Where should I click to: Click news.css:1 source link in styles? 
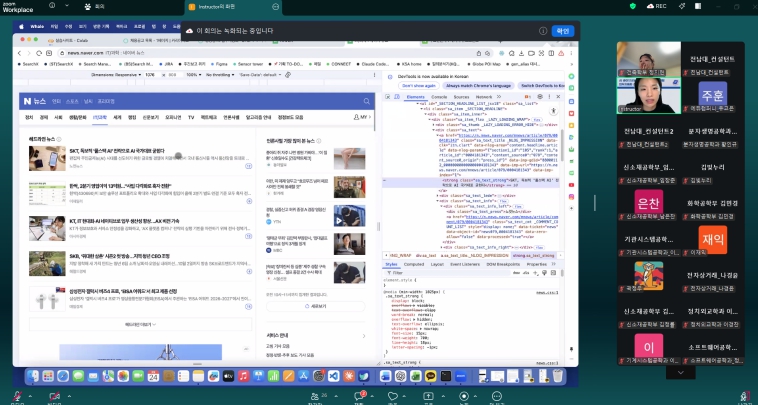click(x=547, y=292)
